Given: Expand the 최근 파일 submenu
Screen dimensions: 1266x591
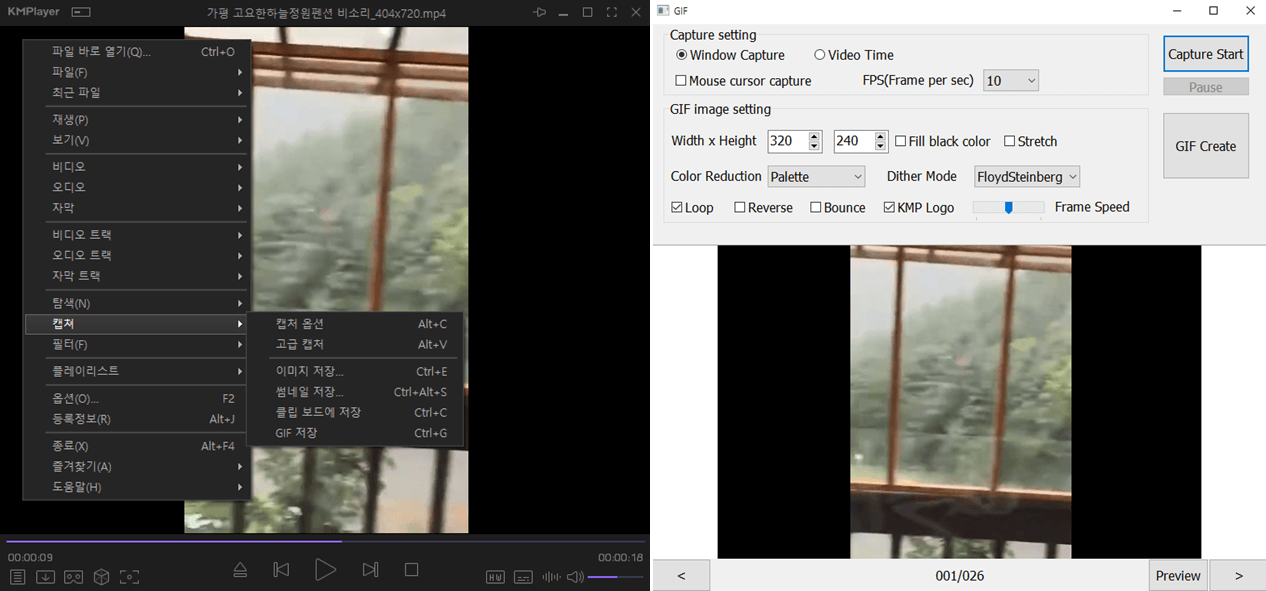Looking at the screenshot, I should 135,92.
